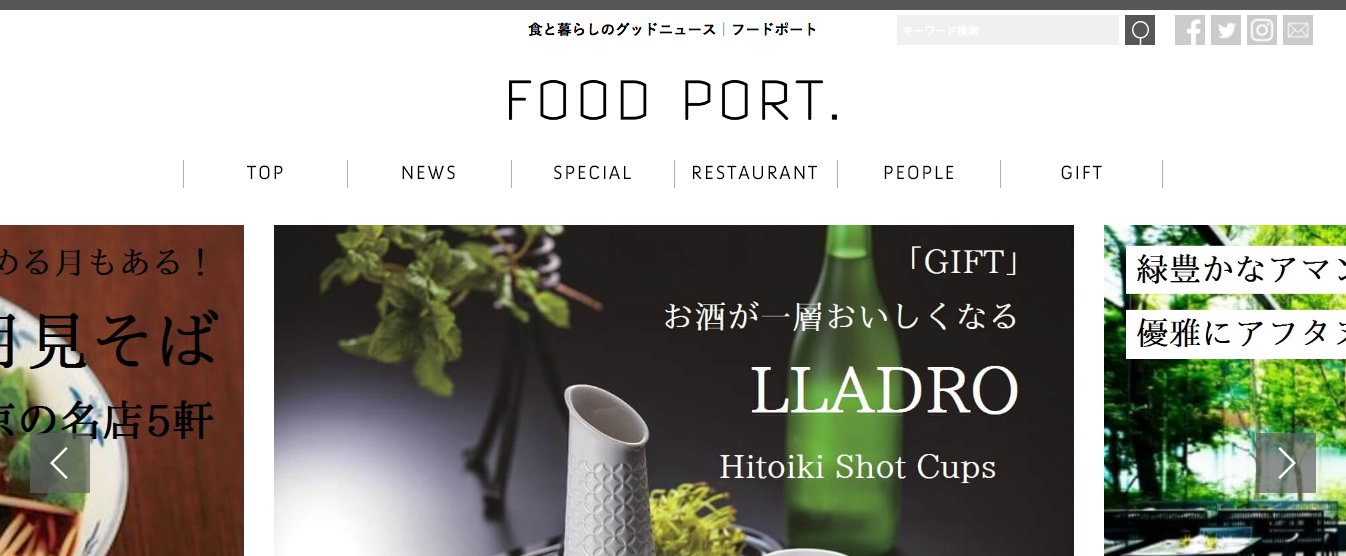Open the NEWS menu item
Image resolution: width=1346 pixels, height=556 pixels.
pyautogui.click(x=429, y=173)
